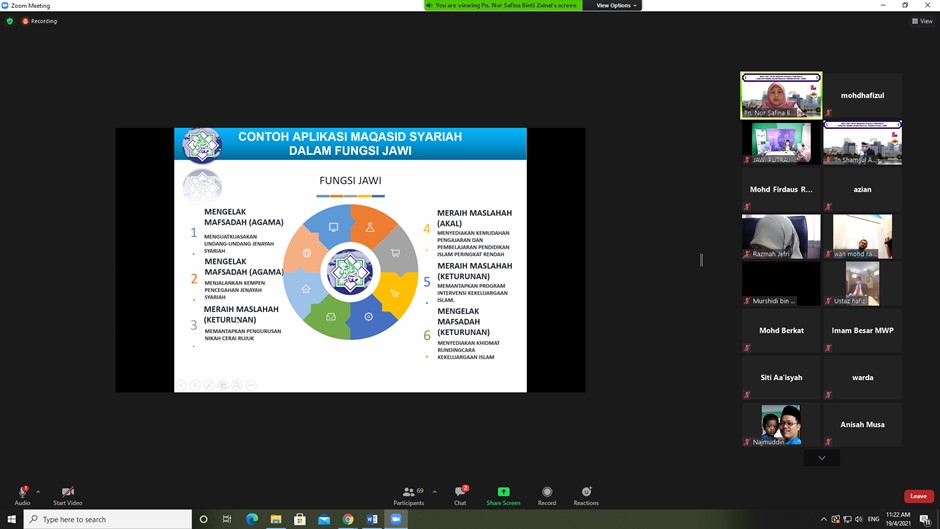Select Murshidi bin participant tile

(781, 284)
